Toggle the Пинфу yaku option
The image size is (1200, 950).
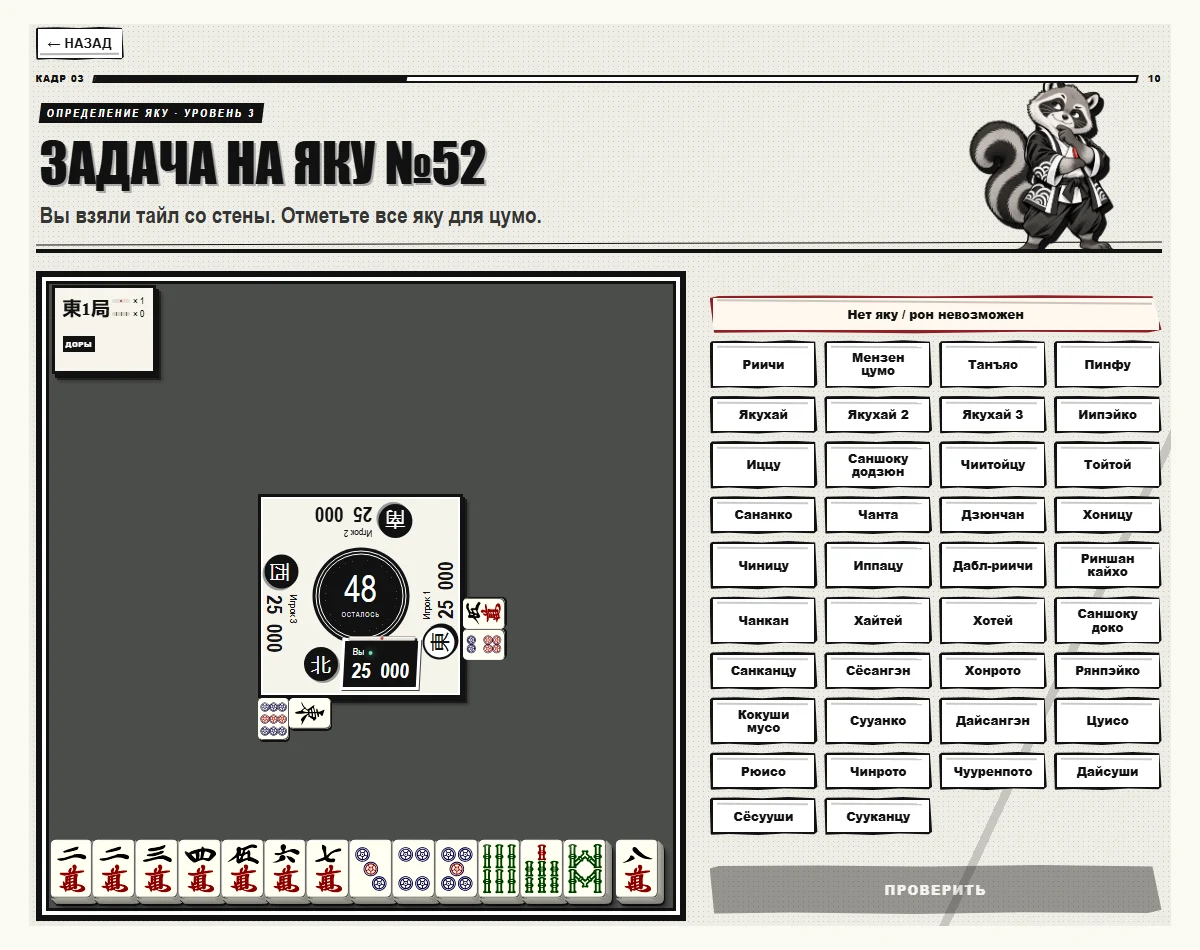pos(1107,365)
